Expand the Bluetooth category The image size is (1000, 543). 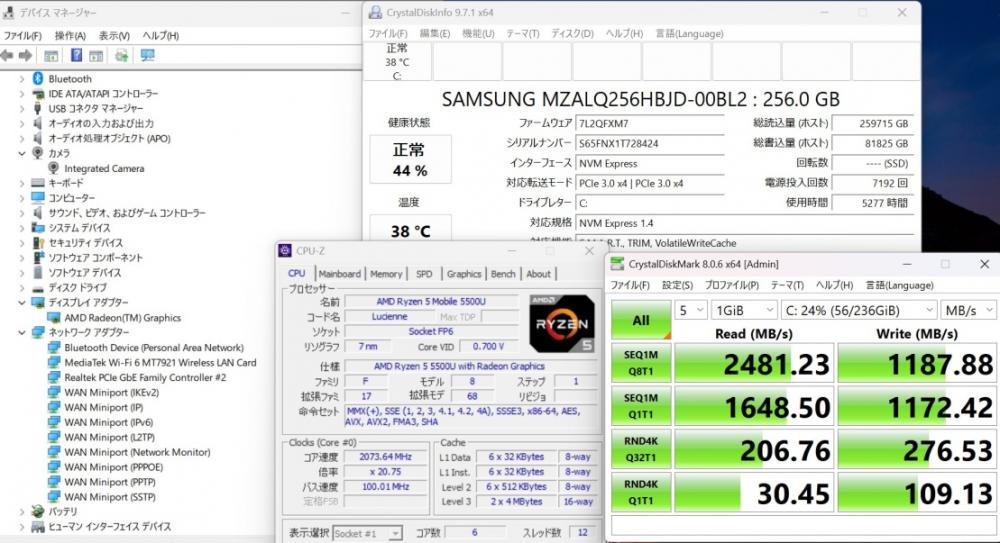[x=22, y=78]
